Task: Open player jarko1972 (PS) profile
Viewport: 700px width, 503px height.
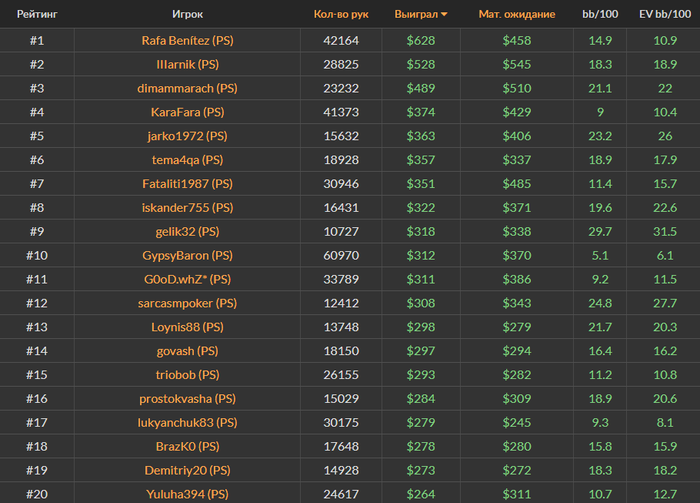Action: pyautogui.click(x=188, y=136)
